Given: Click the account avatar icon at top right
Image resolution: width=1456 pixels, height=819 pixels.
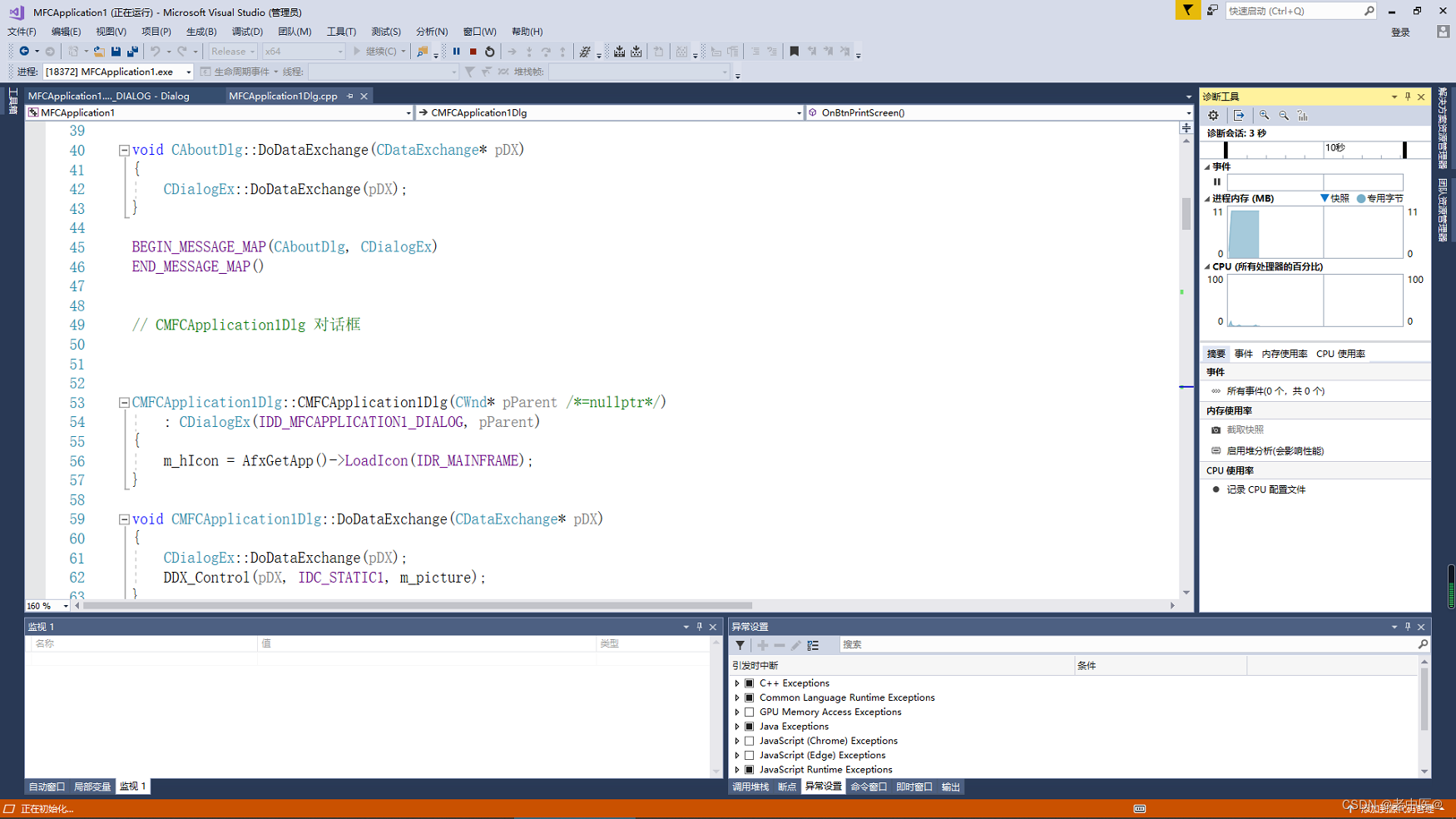Looking at the screenshot, I should (1443, 32).
